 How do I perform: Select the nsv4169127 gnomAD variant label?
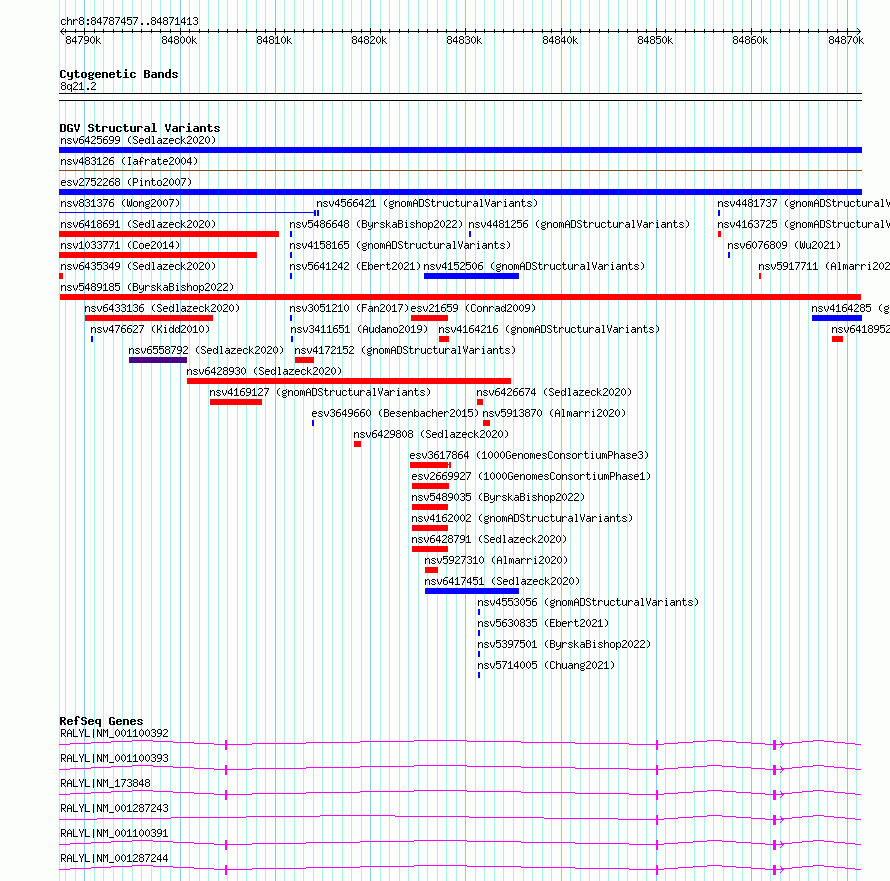coord(320,392)
